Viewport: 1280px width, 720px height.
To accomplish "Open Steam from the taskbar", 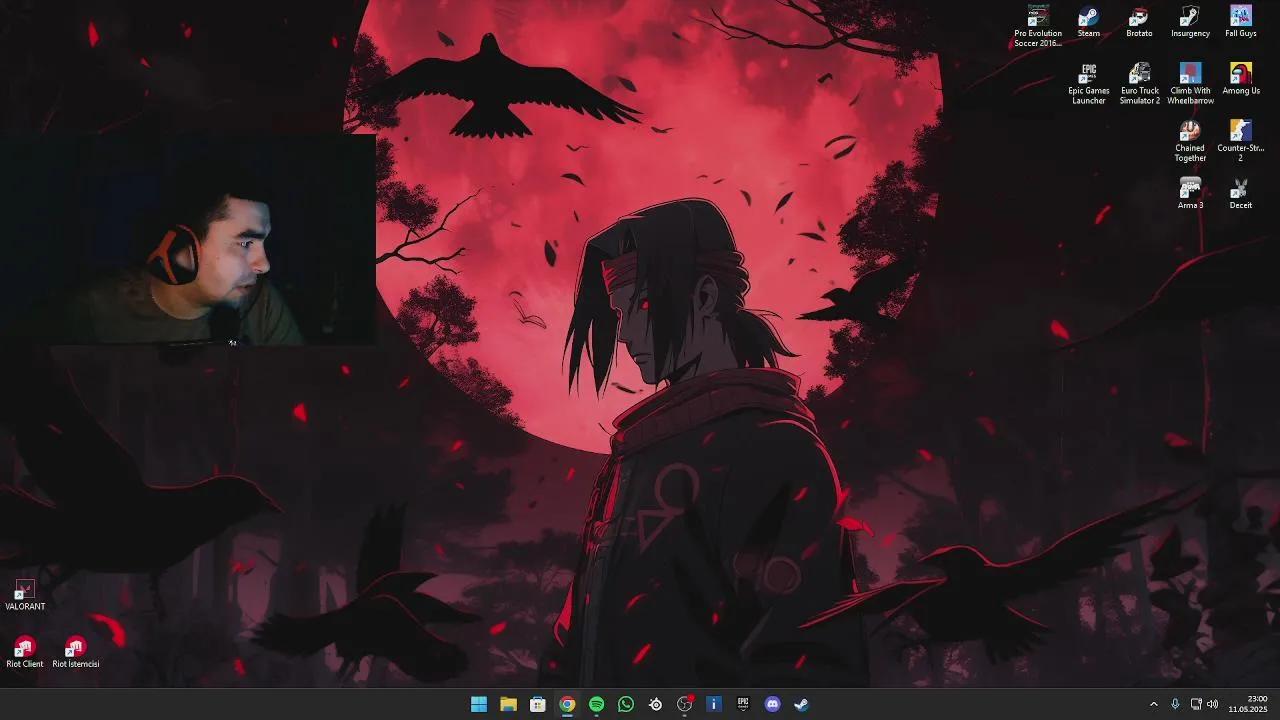I will click(x=802, y=704).
